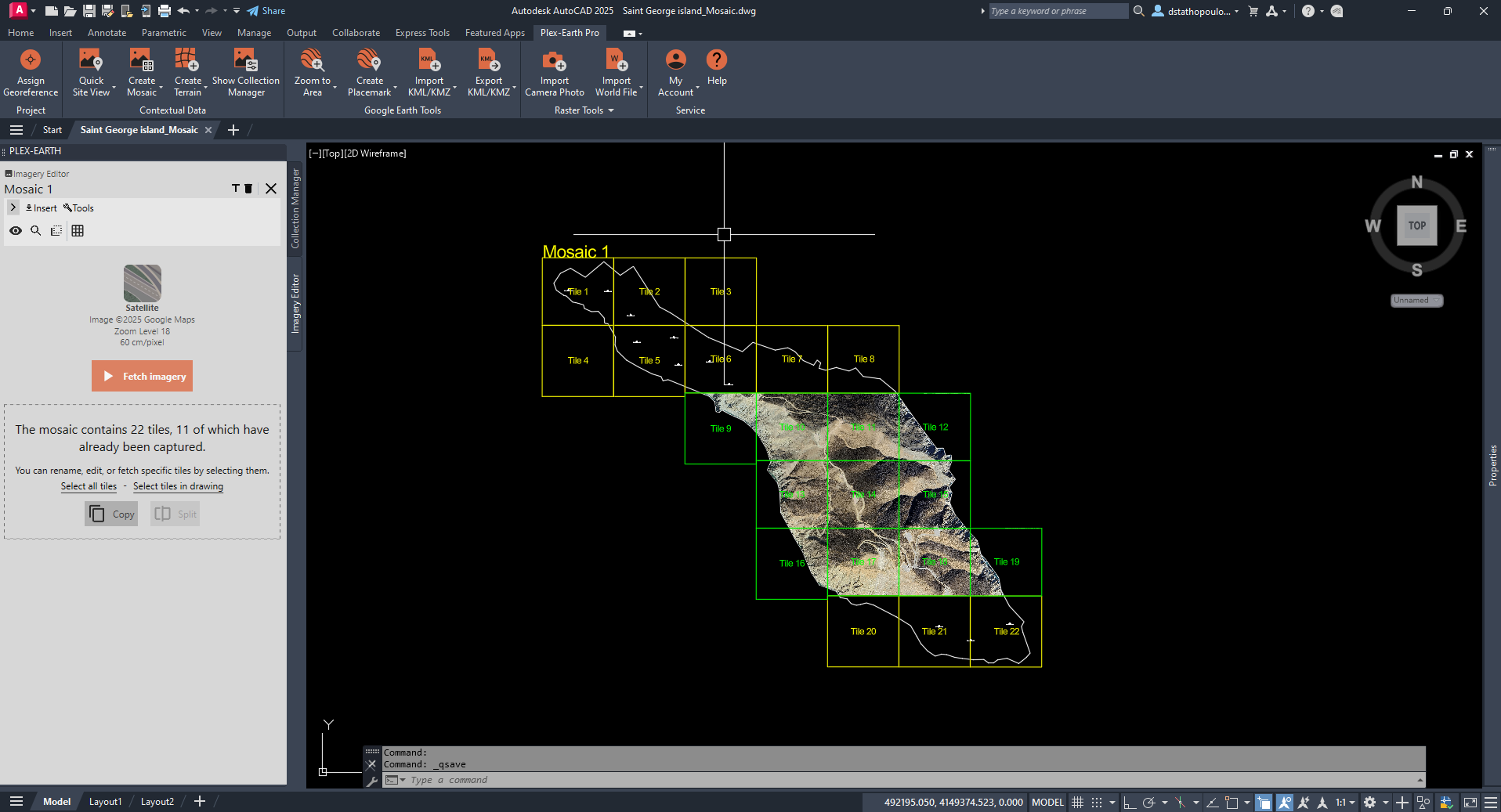Open the Imagery Editor Tools menu

point(78,208)
